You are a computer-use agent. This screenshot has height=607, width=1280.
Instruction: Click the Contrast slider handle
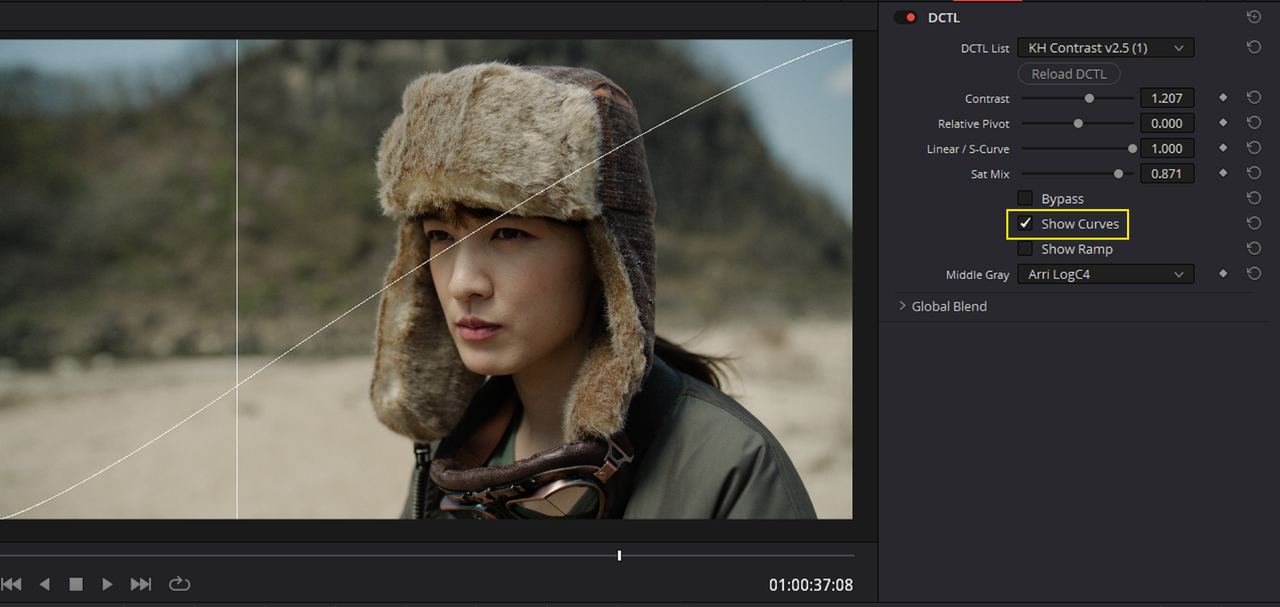click(x=1089, y=98)
